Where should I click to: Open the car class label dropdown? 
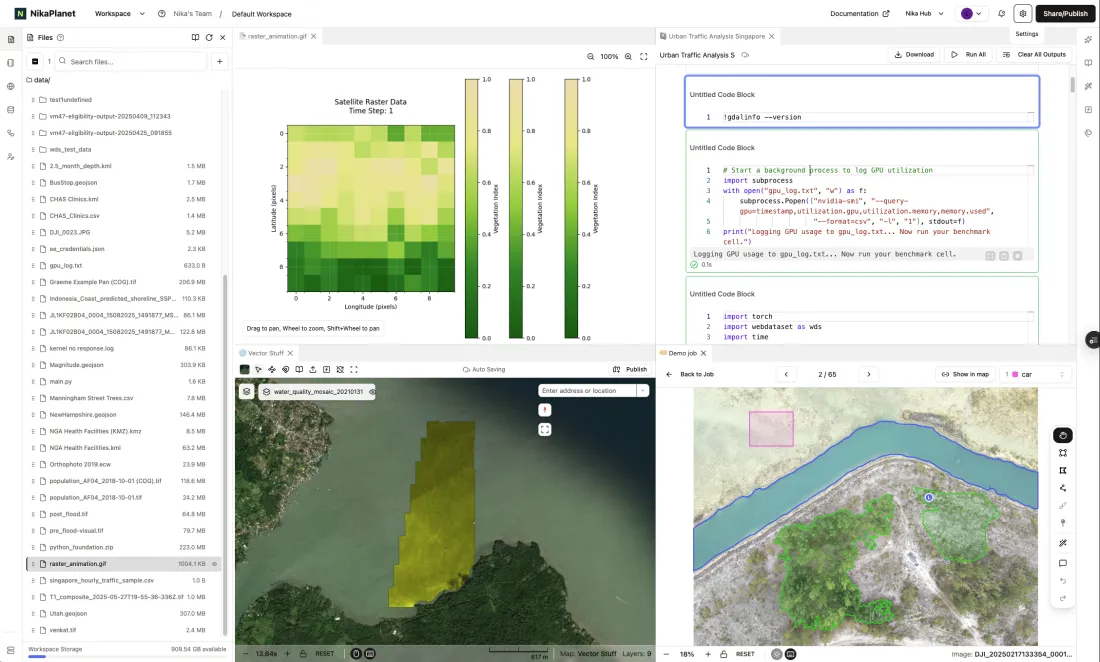coord(1035,374)
